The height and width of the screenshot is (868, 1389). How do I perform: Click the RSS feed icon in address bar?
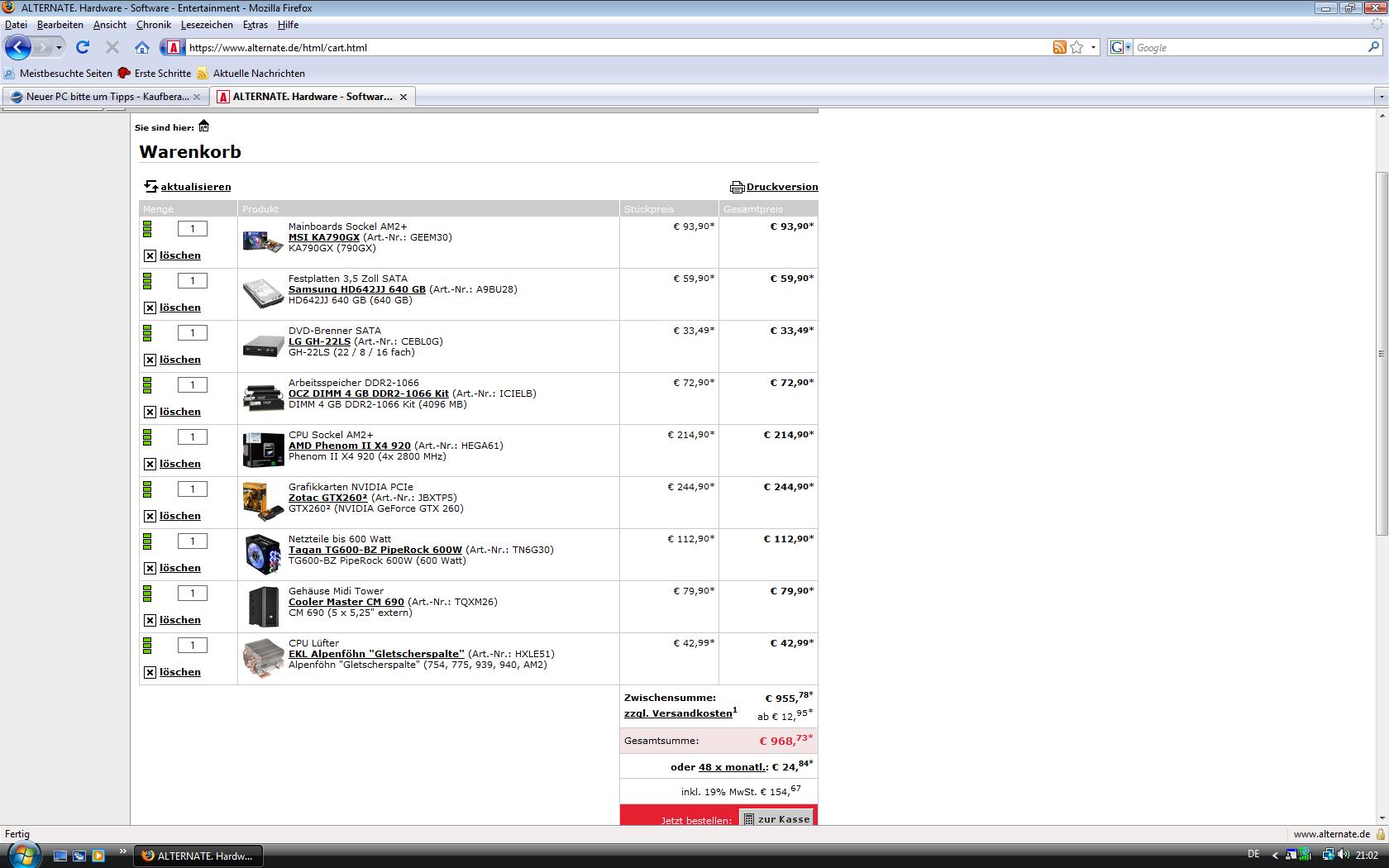[x=1059, y=47]
